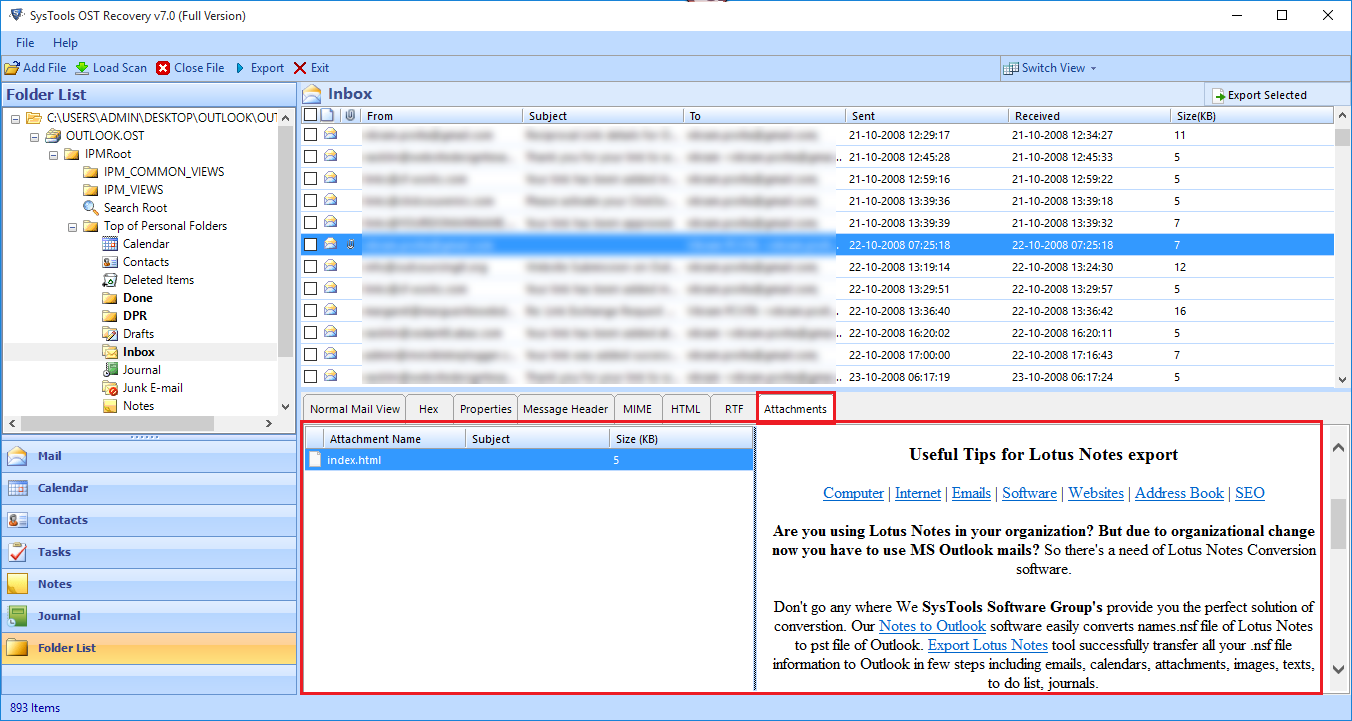Click the Load Scan toolbar icon

click(82, 68)
